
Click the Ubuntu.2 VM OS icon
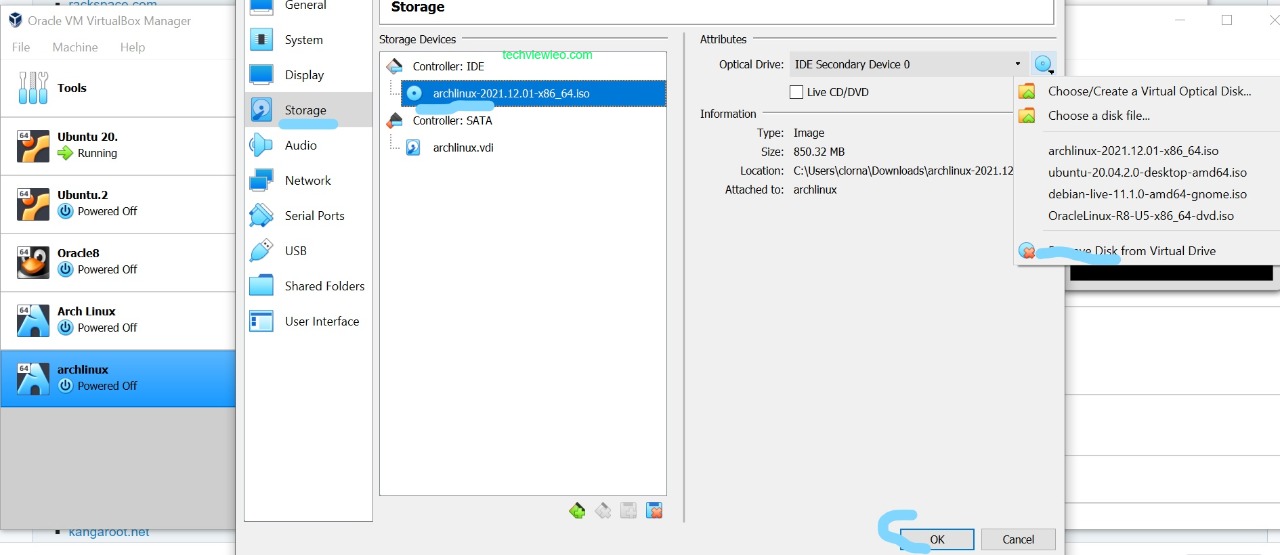[33, 204]
